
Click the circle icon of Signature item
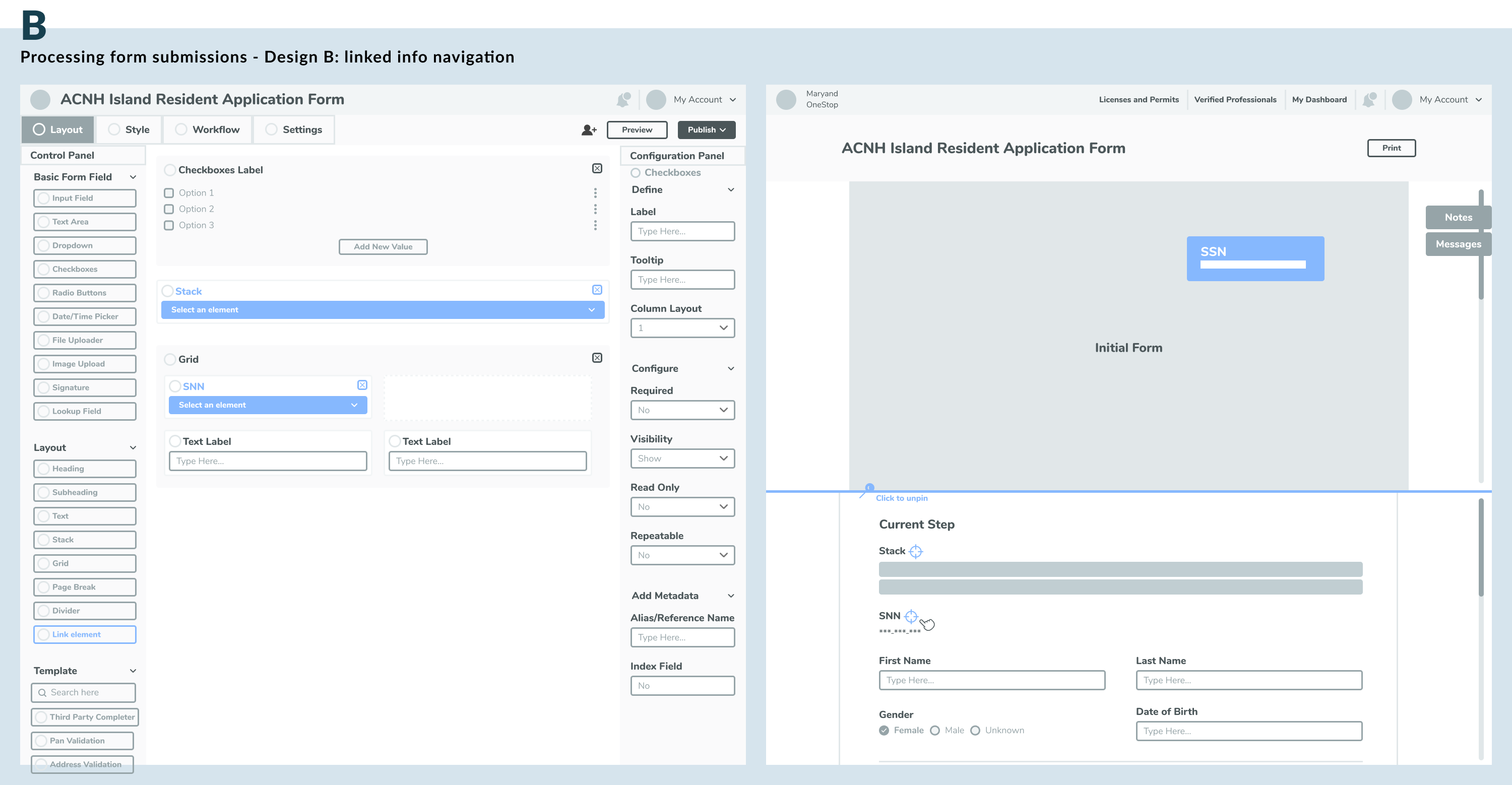[43, 388]
